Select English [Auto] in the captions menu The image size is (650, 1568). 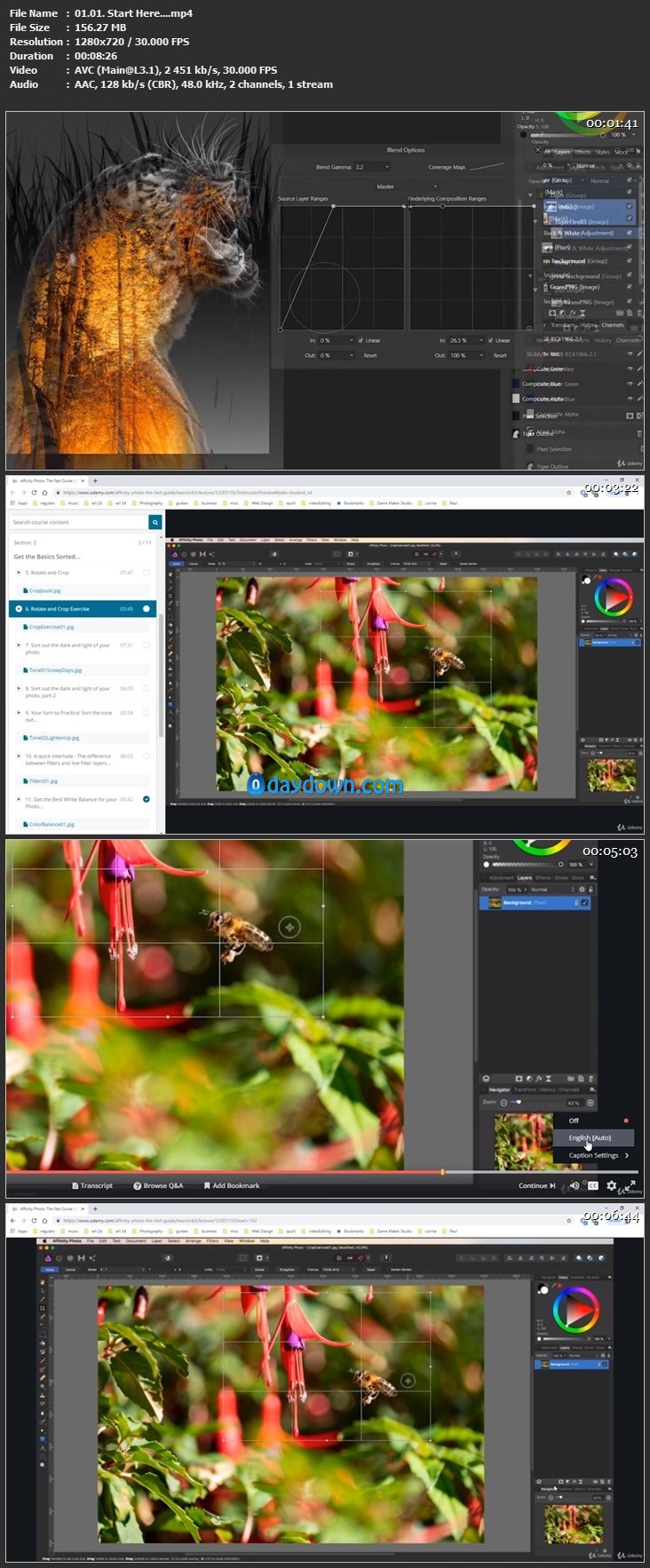(x=594, y=1137)
